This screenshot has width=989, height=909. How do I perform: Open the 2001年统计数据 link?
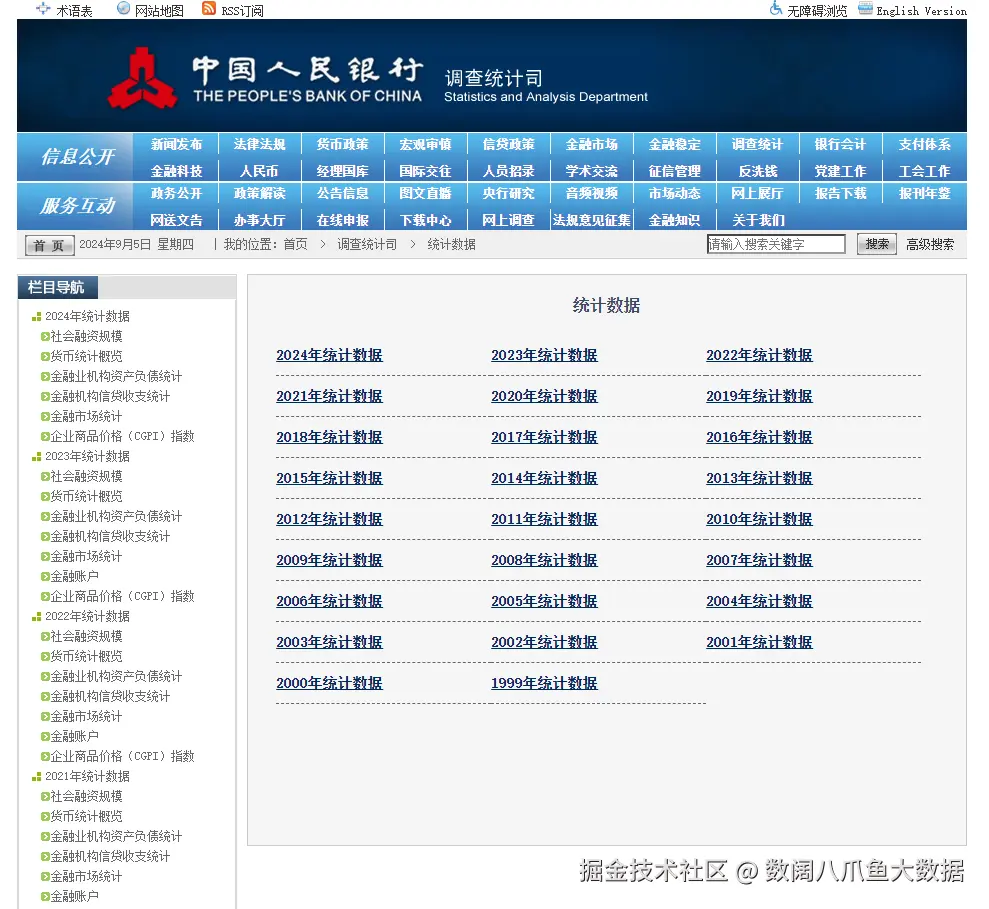759,643
